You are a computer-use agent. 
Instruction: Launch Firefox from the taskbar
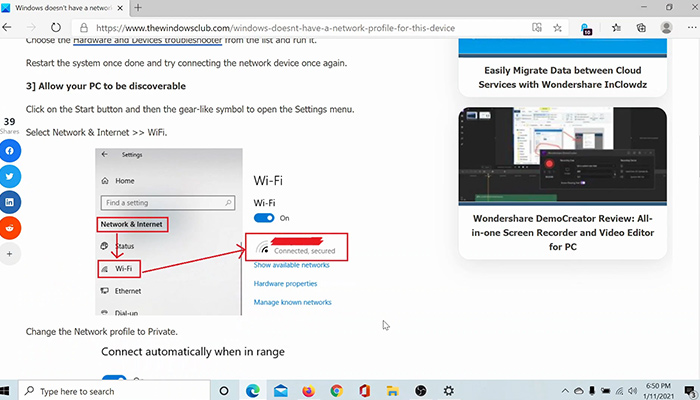tap(308, 391)
